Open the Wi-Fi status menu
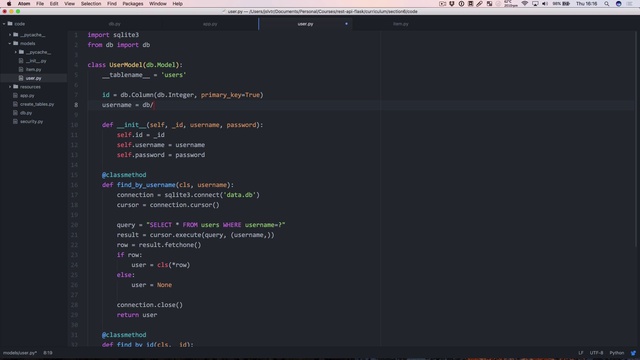The image size is (640, 360). click(525, 4)
